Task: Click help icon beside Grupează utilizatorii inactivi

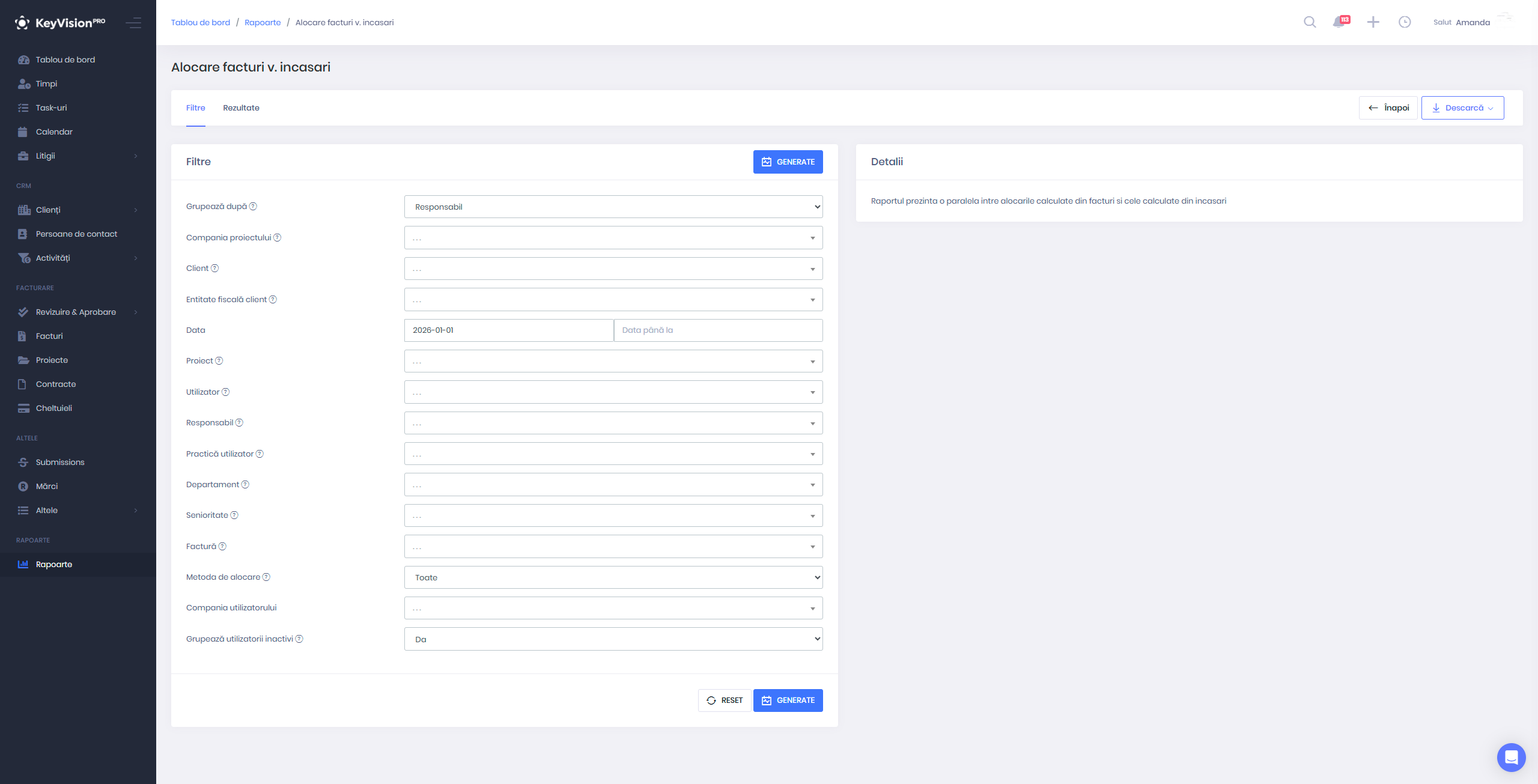Action: 299,639
